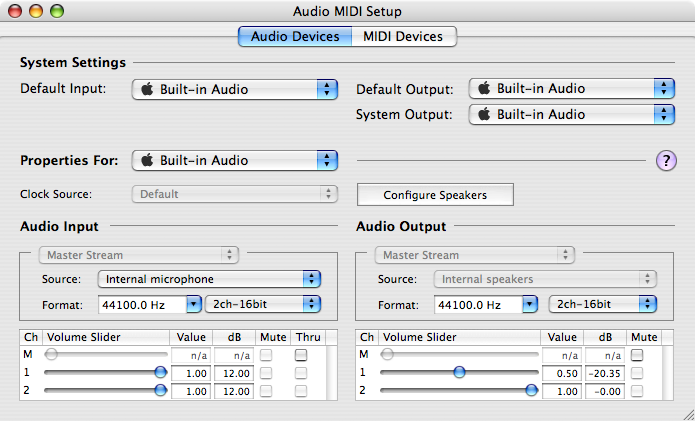Click output channel 2 dB field -0.00
Image resolution: width=695 pixels, height=421 pixels.
[x=605, y=391]
